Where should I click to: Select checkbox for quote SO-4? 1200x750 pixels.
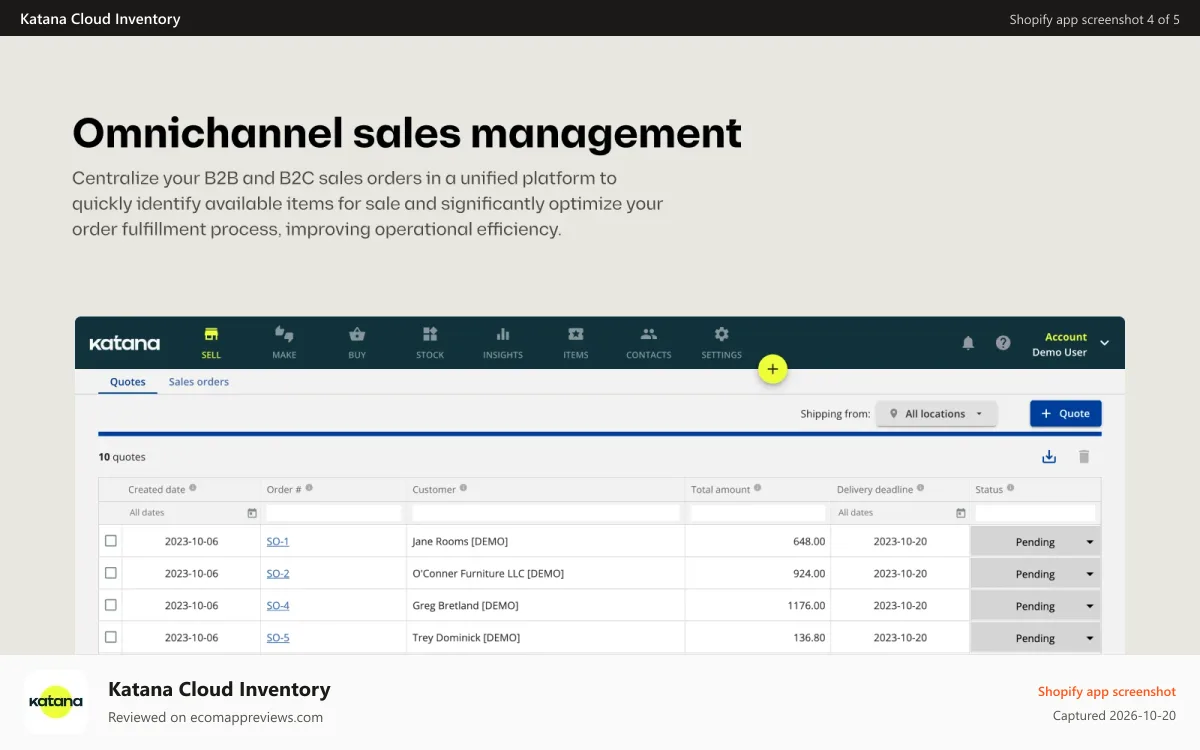tap(111, 605)
